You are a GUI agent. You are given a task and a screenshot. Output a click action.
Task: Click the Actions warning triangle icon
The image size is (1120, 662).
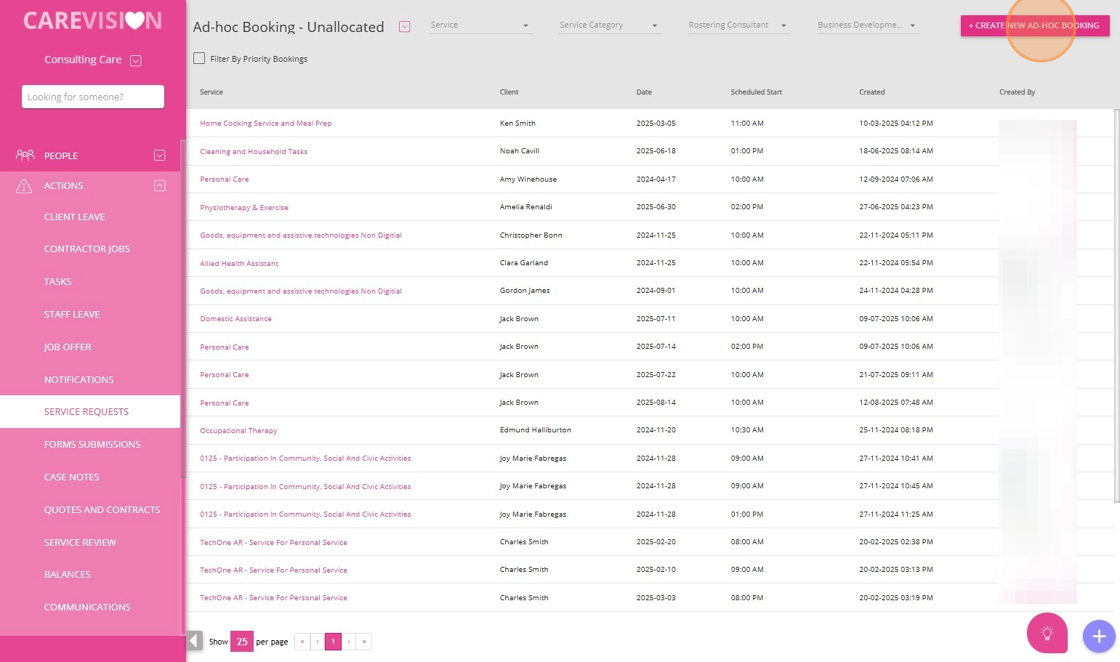tap(25, 186)
